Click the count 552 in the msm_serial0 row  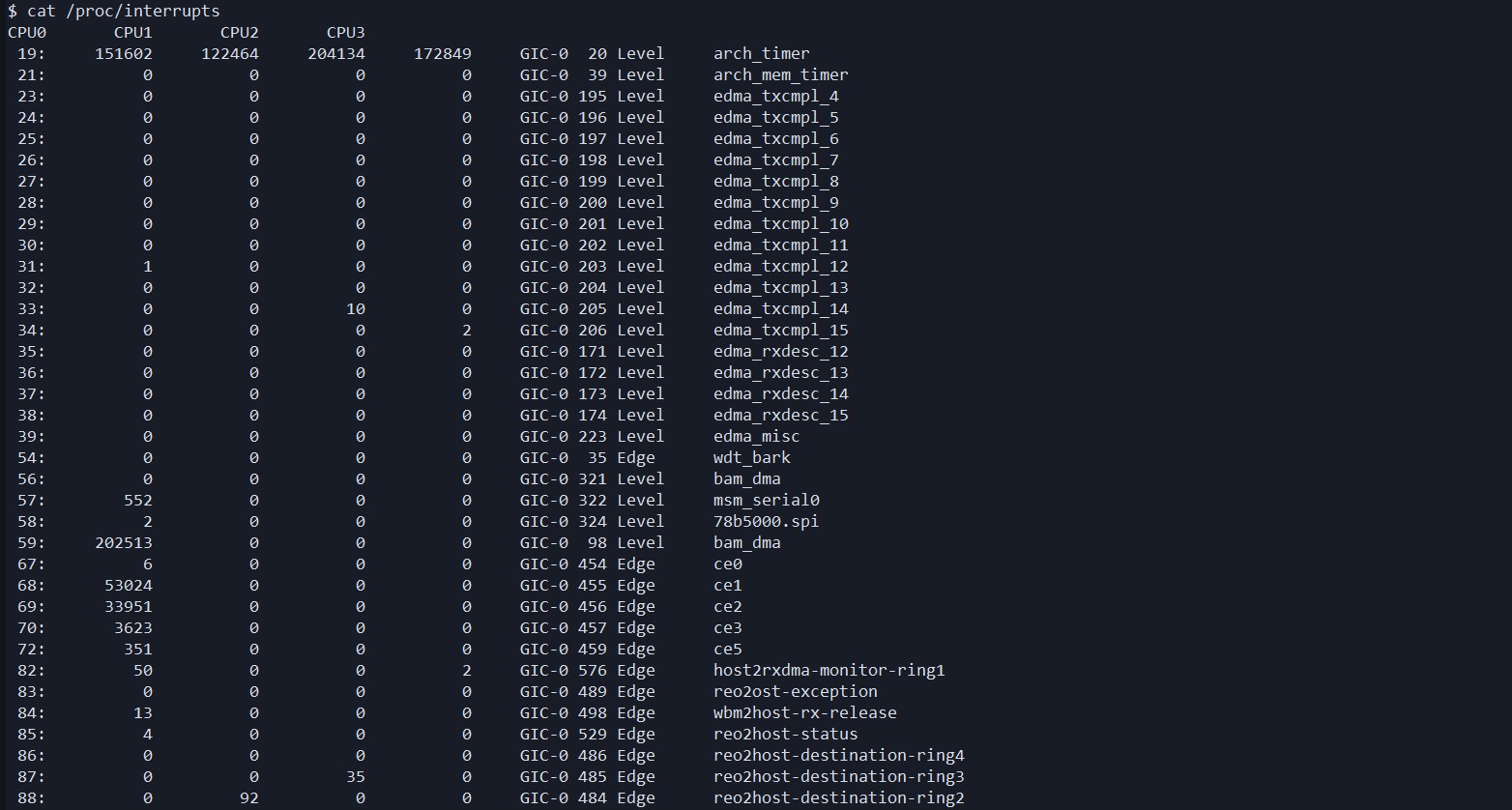[138, 501]
